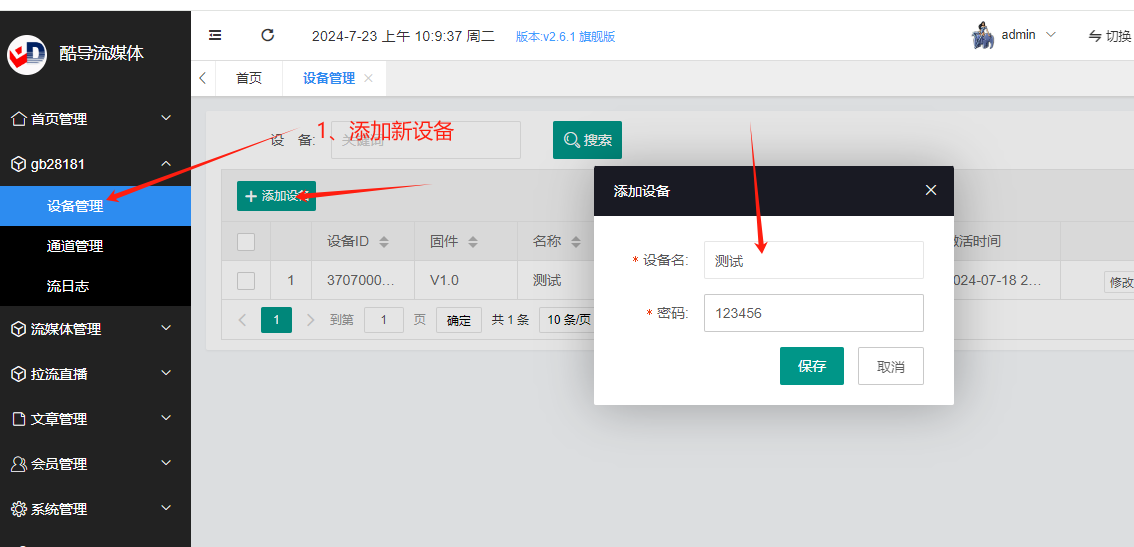The width and height of the screenshot is (1134, 547).
Task: Sort table by 固件 column arrows
Action: 472,242
